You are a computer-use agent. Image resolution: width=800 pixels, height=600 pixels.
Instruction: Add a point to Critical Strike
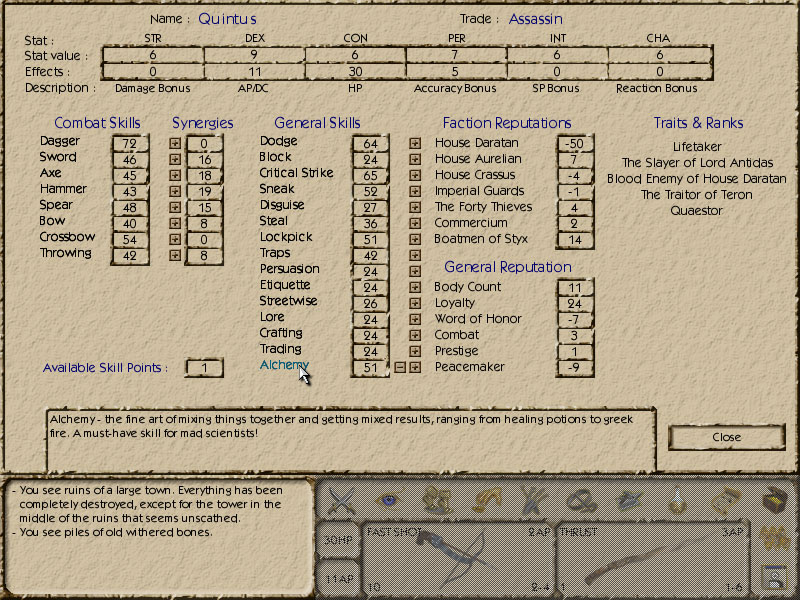415,175
